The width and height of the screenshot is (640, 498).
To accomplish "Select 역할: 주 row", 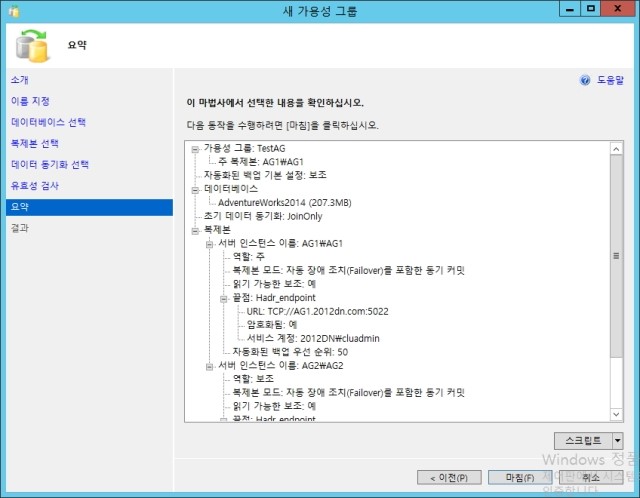I will point(249,256).
